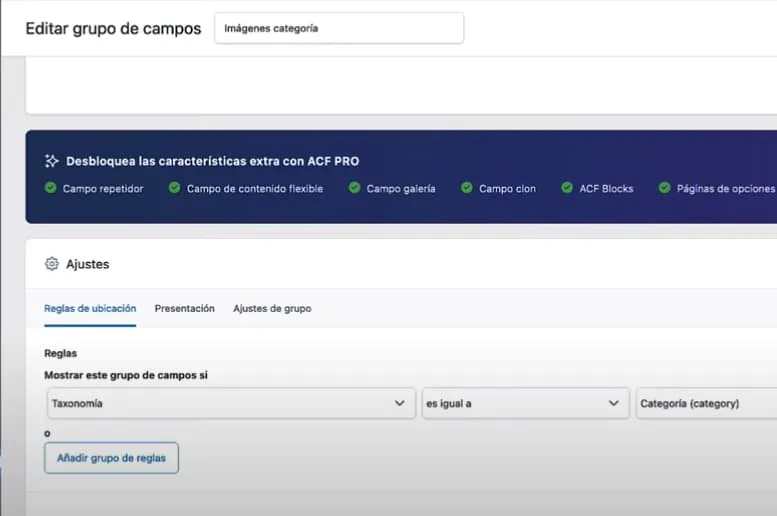Viewport: 777px width, 516px height.
Task: Click the gear icon next to Ajustes
Action: point(52,264)
